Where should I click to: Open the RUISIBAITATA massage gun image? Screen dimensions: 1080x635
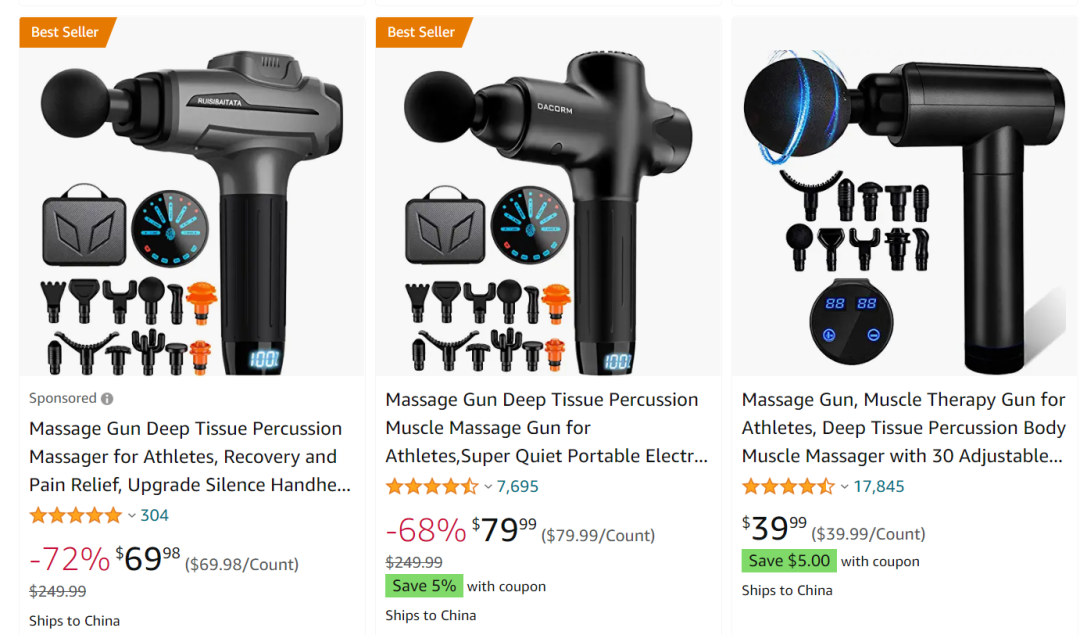coord(192,196)
